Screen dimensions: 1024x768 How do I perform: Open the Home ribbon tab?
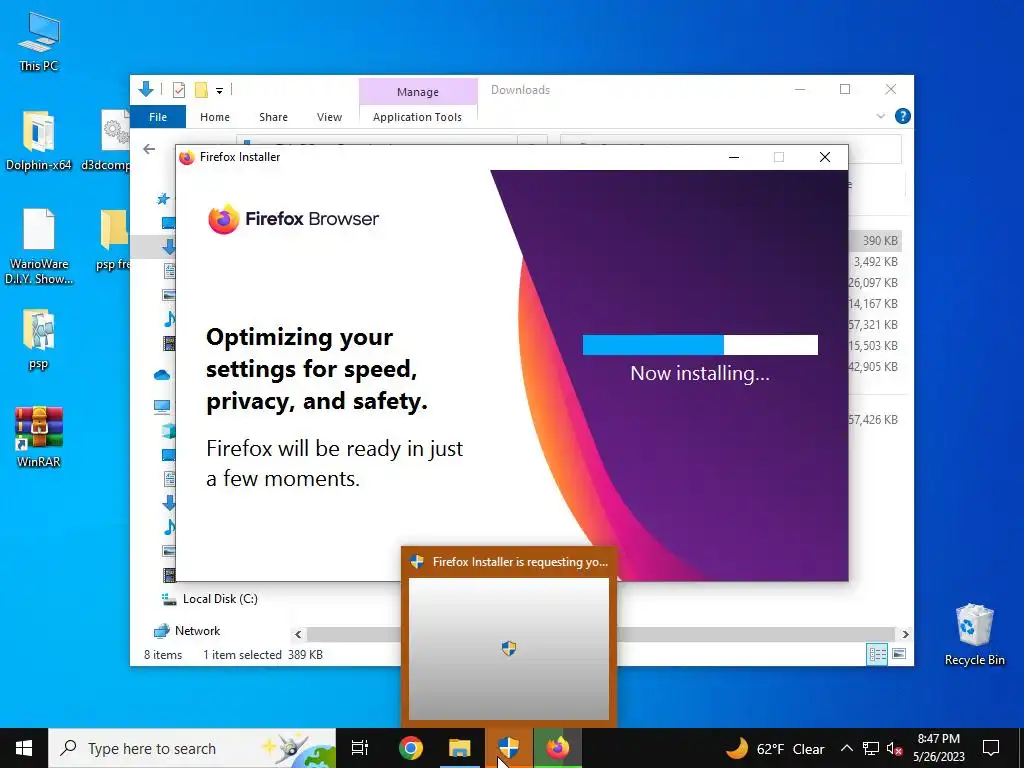point(215,117)
